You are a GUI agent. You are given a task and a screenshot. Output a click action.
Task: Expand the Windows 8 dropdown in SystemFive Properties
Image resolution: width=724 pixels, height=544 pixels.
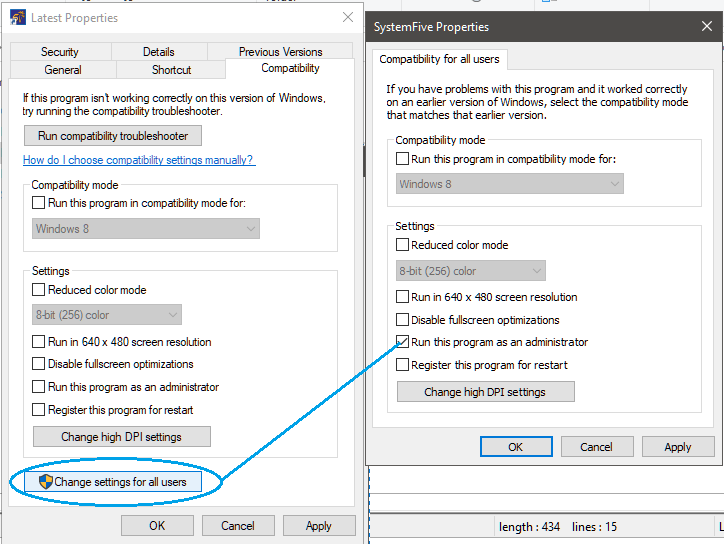tap(510, 184)
